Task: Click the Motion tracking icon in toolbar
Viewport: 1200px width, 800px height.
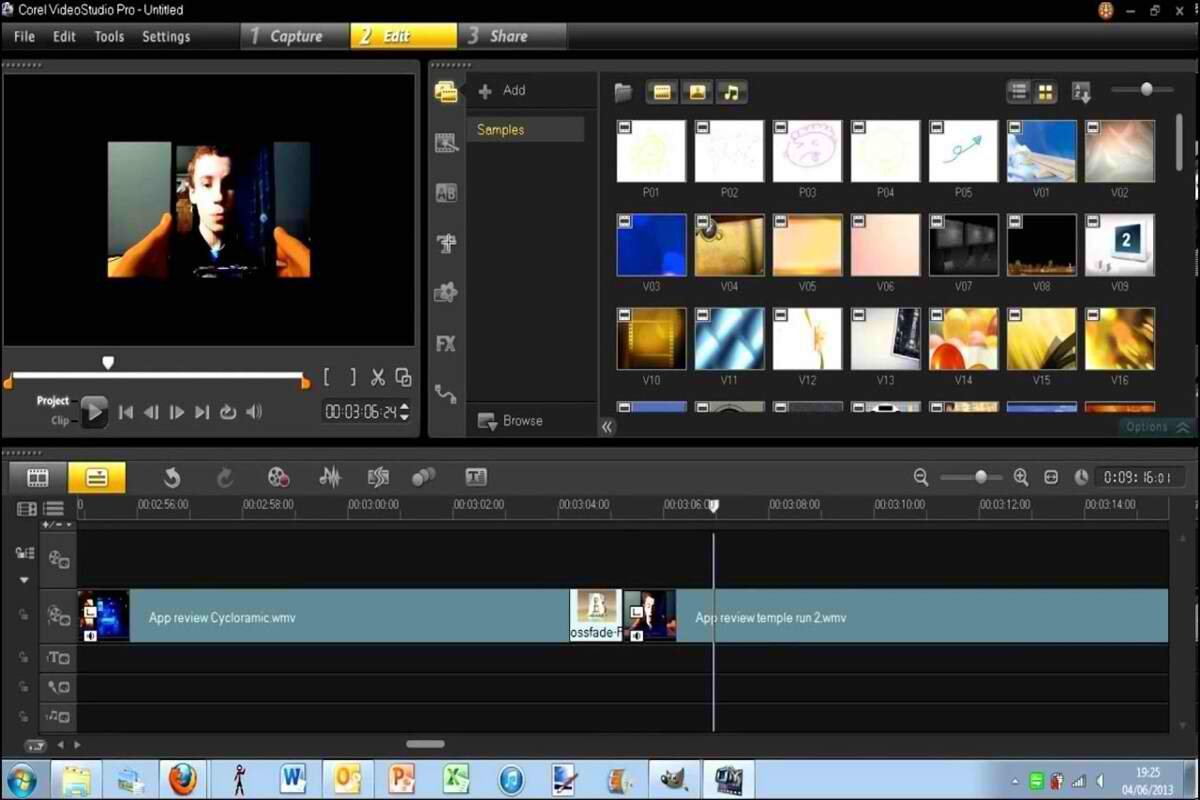Action: [424, 477]
